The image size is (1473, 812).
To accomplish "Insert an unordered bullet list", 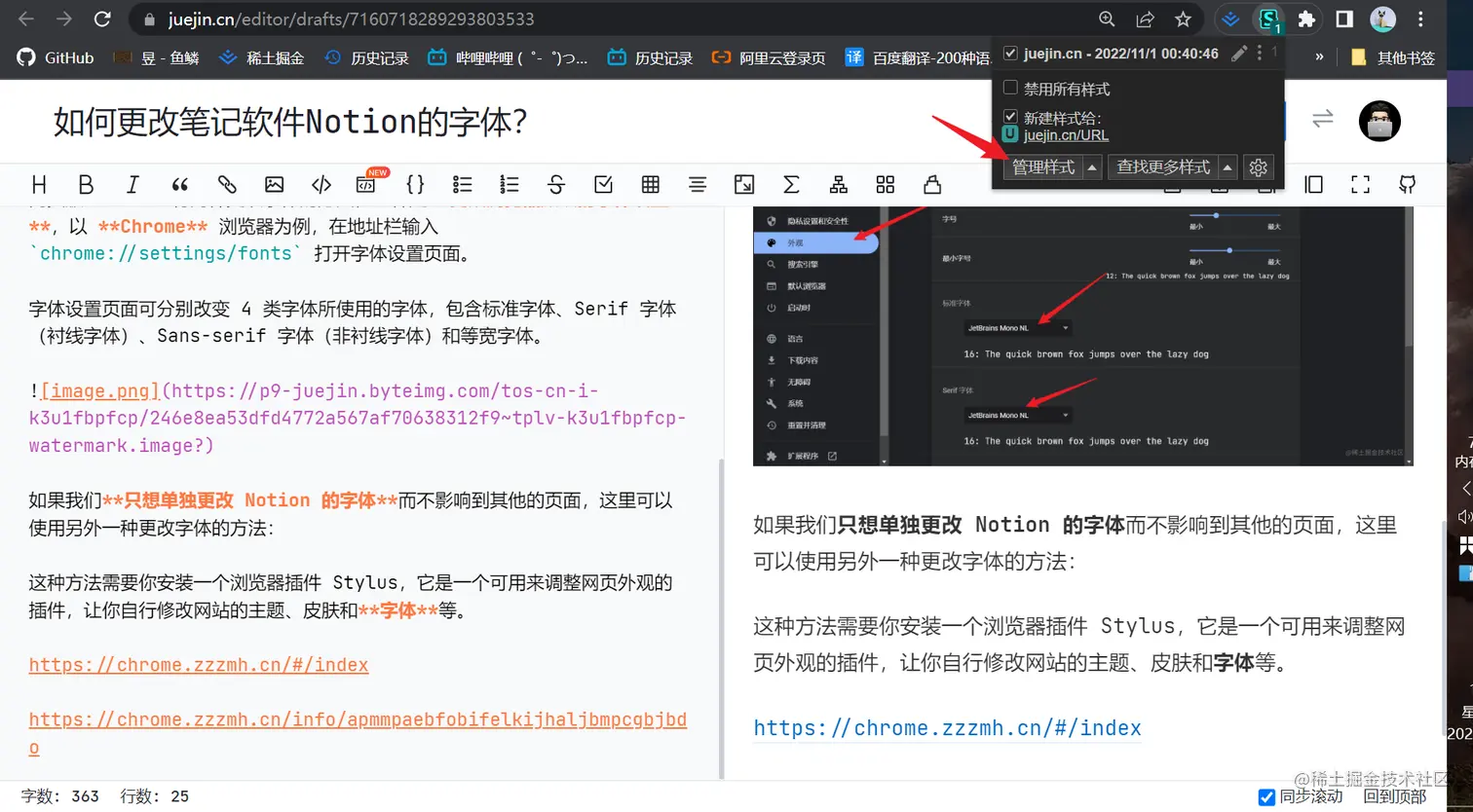I will [x=463, y=184].
